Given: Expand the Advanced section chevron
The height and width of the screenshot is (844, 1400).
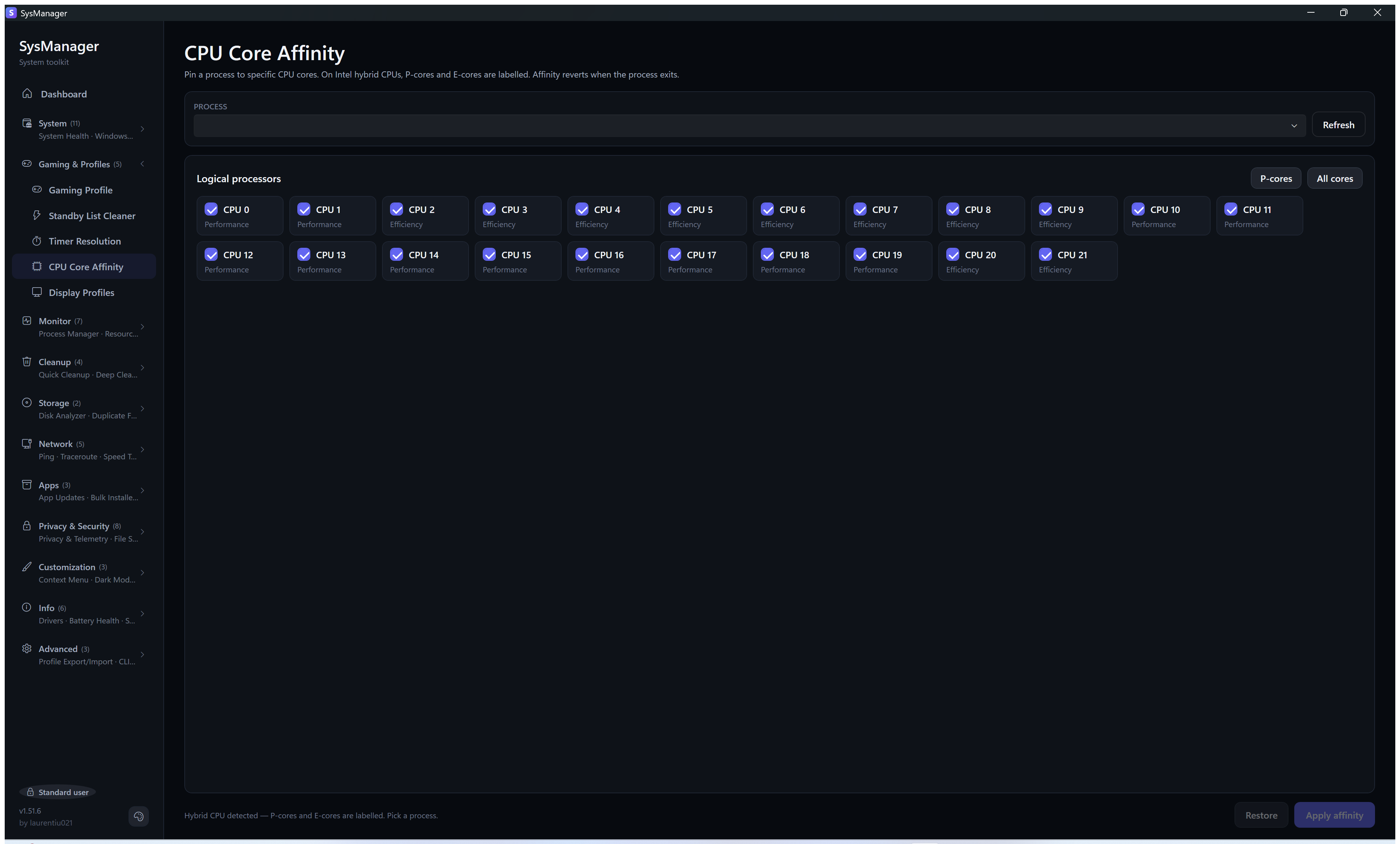Looking at the screenshot, I should 143,655.
